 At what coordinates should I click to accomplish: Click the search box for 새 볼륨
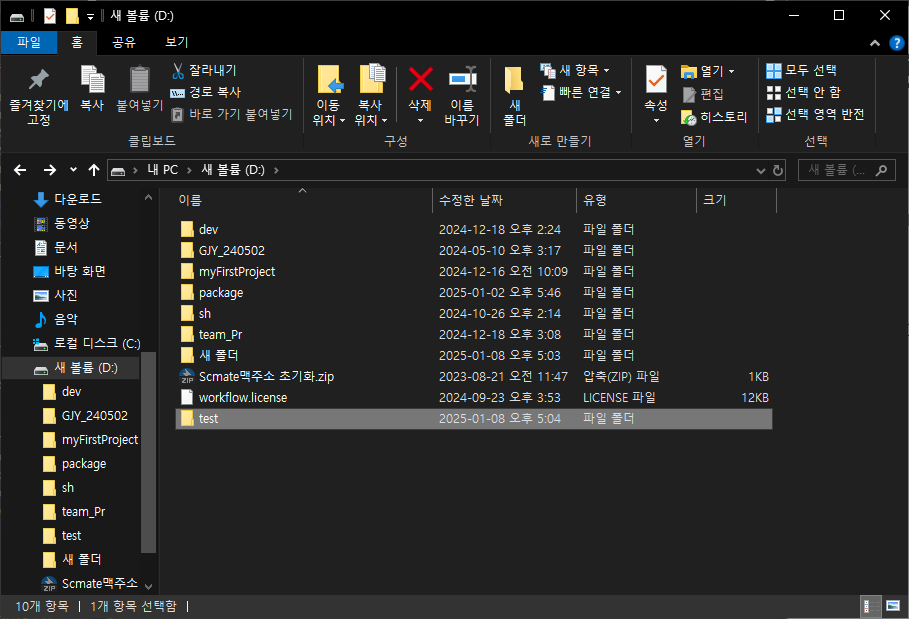click(x=846, y=170)
